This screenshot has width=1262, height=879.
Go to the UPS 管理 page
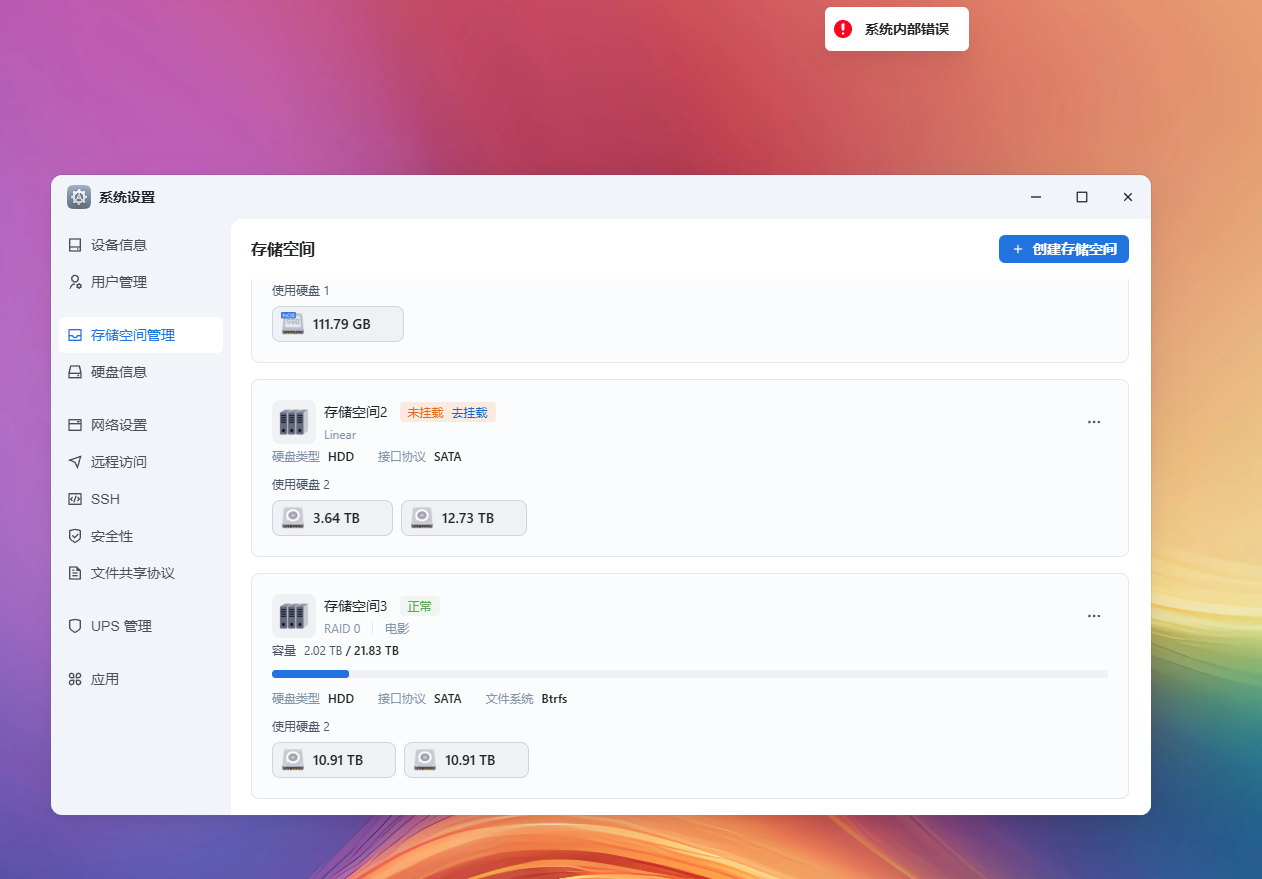tap(141, 626)
